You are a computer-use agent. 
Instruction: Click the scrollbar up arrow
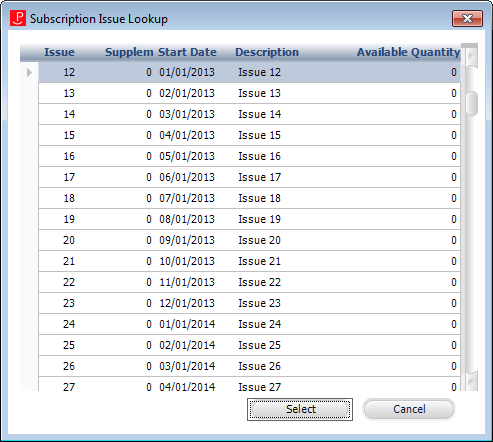(x=472, y=57)
